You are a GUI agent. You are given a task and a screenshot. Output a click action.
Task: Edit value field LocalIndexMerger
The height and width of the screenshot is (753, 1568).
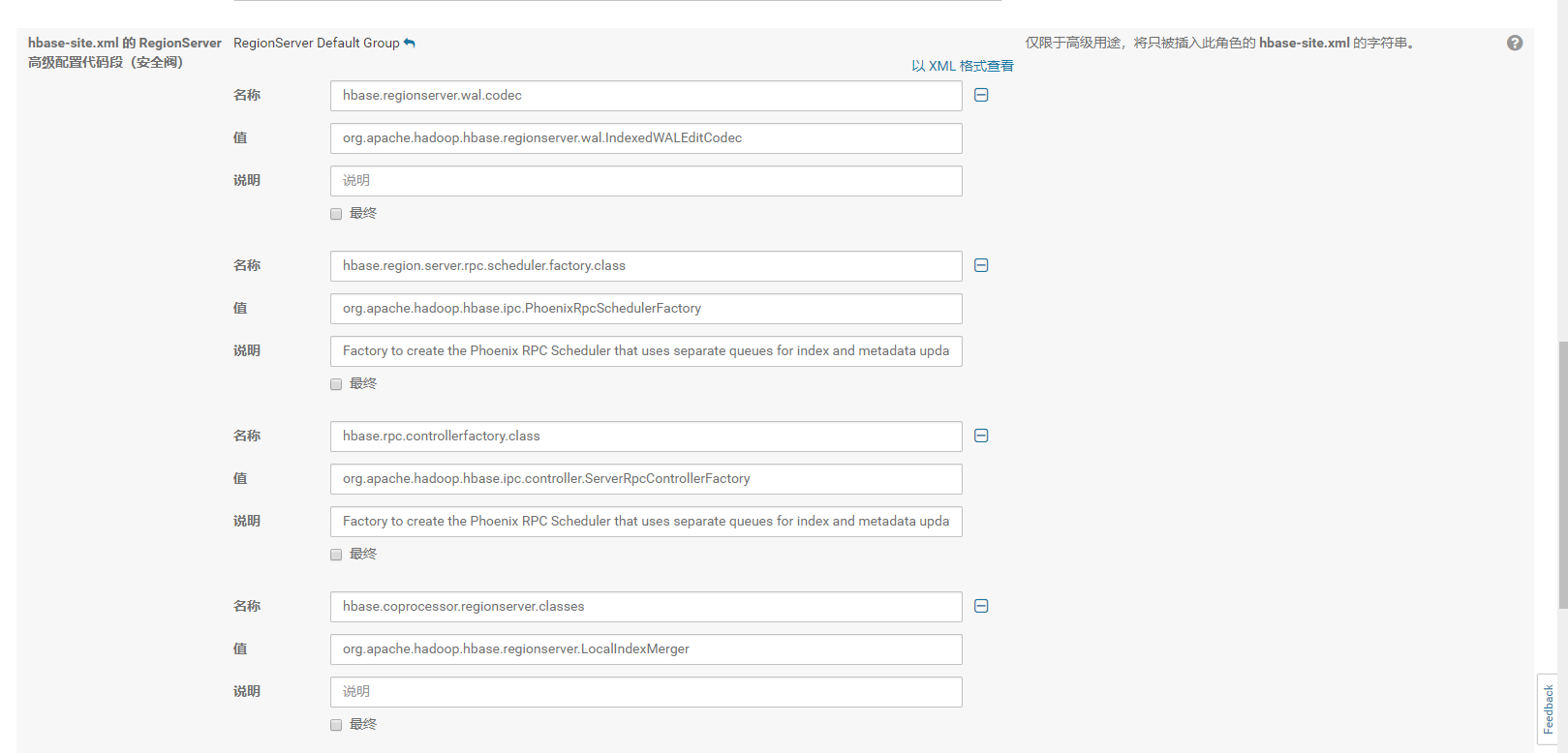(x=646, y=649)
